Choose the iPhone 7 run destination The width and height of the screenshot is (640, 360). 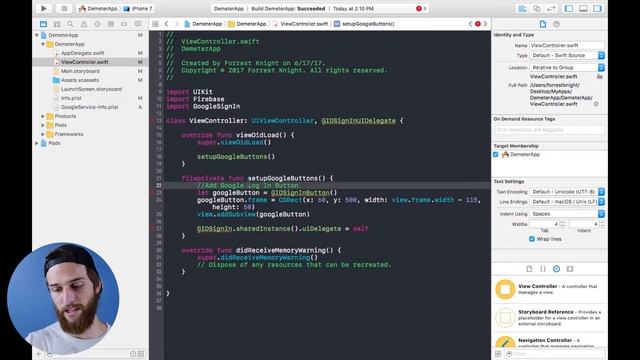(x=138, y=9)
